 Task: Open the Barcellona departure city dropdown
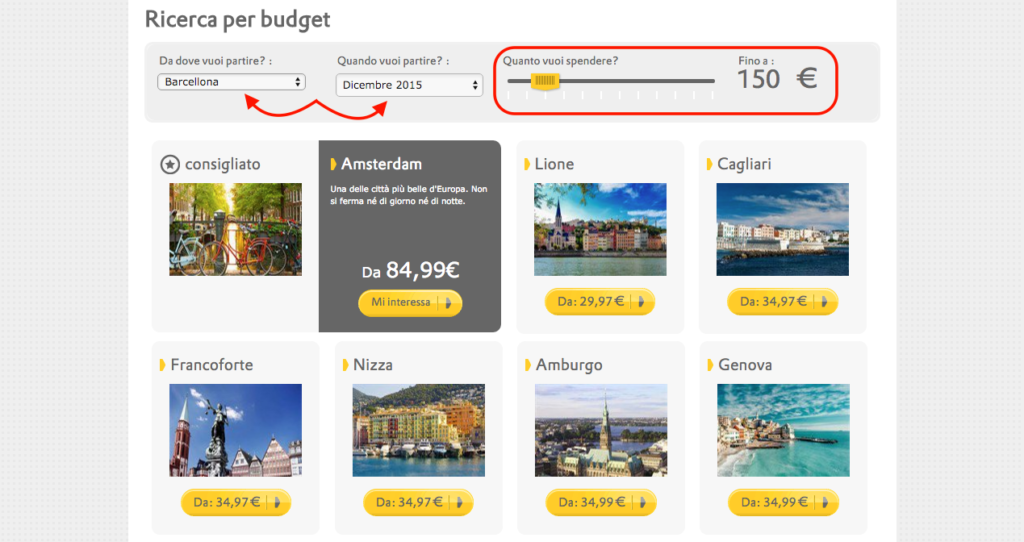231,82
